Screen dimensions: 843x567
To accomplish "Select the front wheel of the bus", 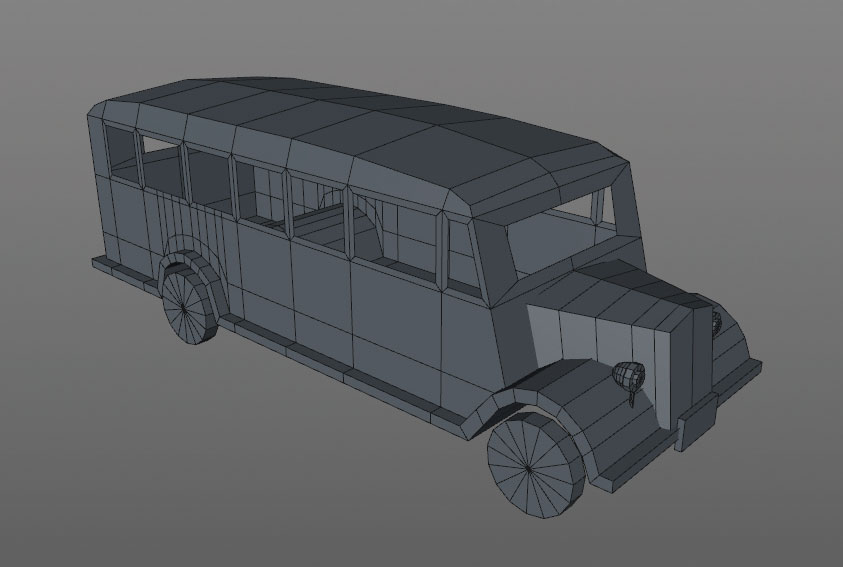I will pos(535,466).
